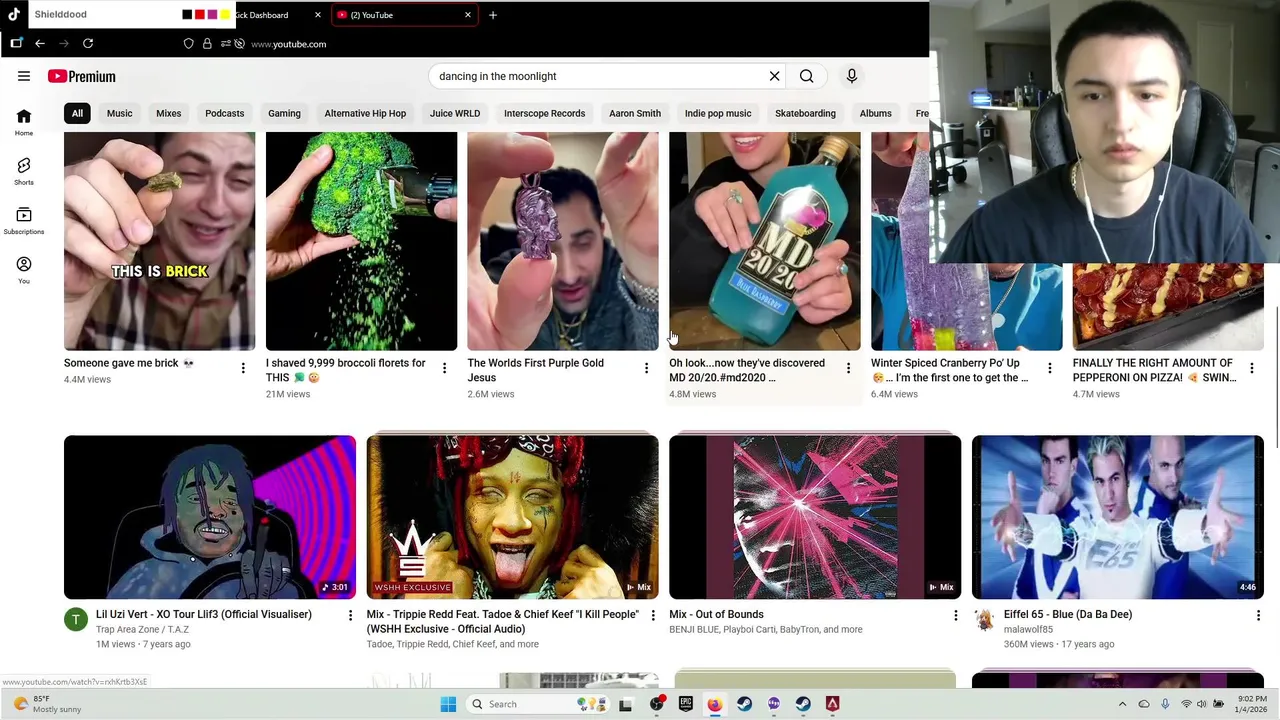Select the Skateboarding chip

[x=805, y=113]
